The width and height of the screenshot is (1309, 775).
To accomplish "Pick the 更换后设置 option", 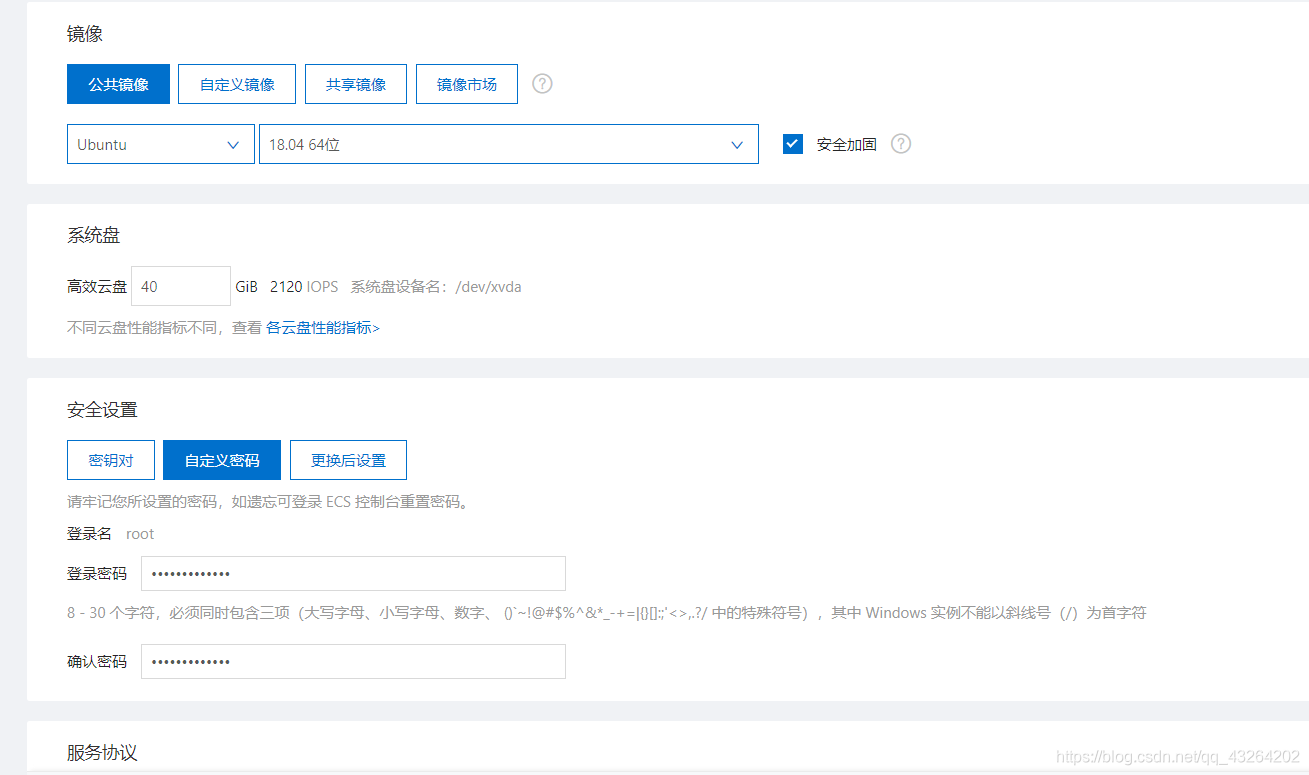I will click(348, 460).
